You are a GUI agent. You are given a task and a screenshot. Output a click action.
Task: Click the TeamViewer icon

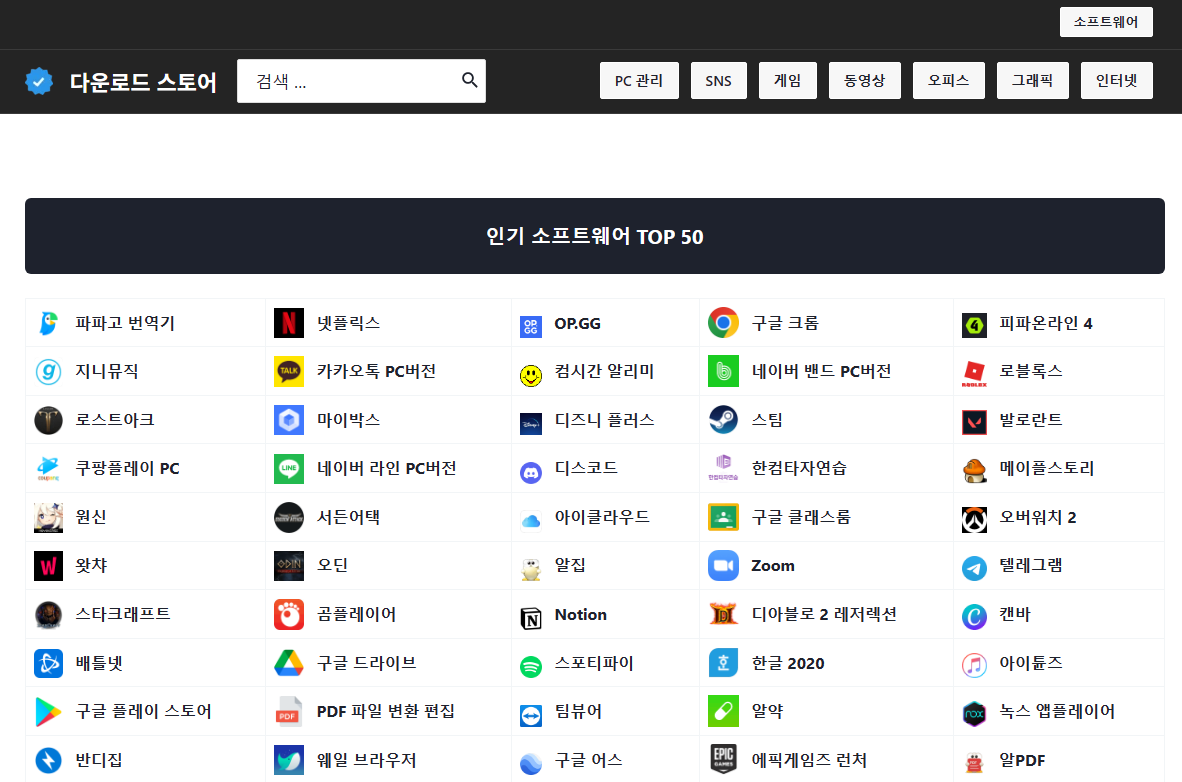coord(531,716)
